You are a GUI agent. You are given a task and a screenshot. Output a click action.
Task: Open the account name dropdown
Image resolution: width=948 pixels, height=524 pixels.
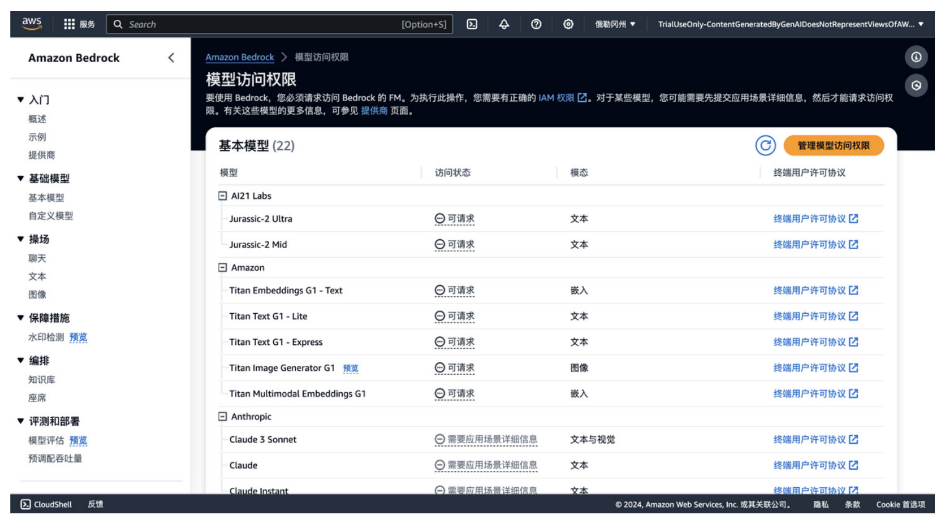(x=791, y=24)
